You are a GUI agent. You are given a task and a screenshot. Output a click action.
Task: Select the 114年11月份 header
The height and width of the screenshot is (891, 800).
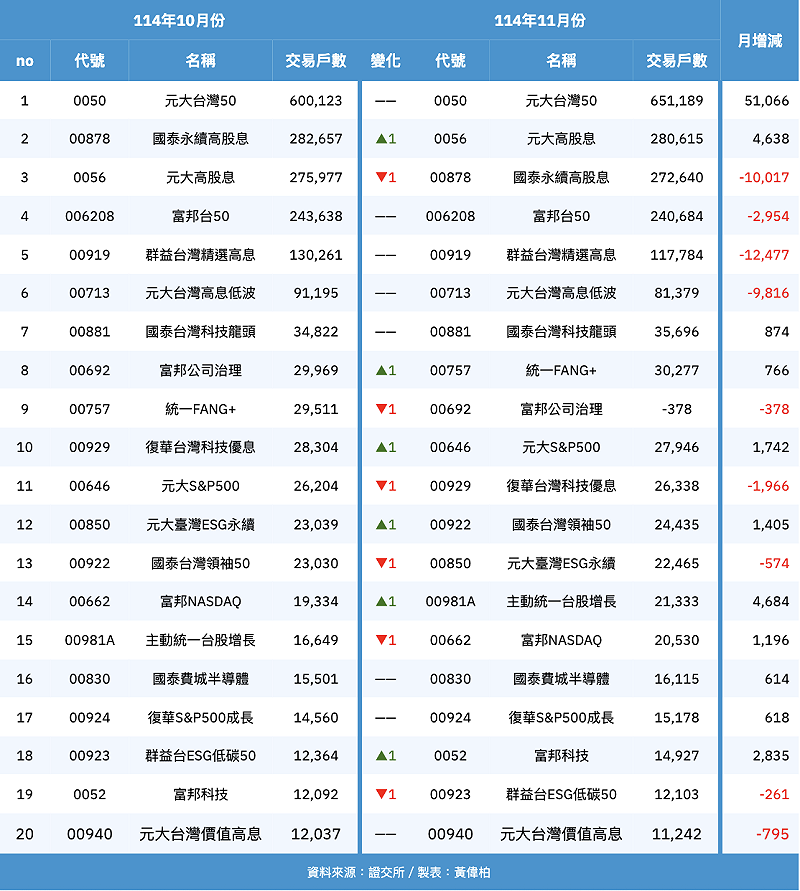540,20
